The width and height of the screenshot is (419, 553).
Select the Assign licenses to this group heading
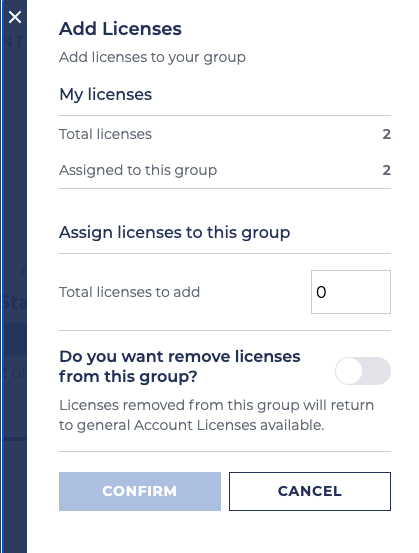(x=175, y=232)
